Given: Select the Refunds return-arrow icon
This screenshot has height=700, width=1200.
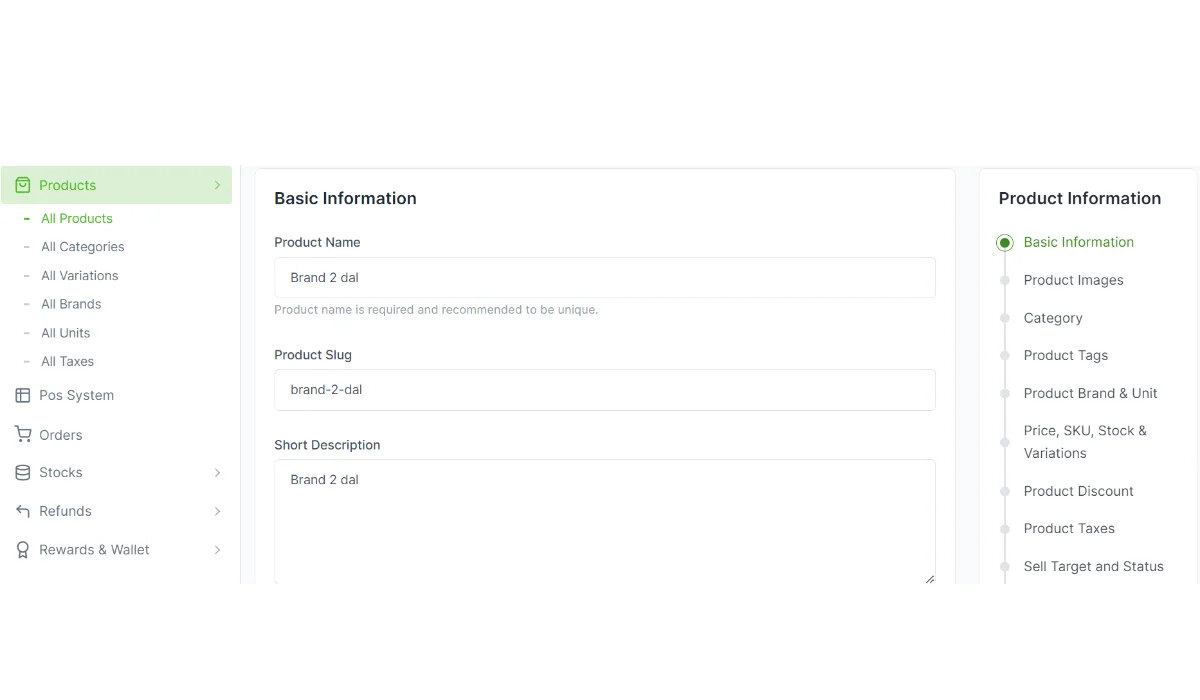Looking at the screenshot, I should click(22, 511).
